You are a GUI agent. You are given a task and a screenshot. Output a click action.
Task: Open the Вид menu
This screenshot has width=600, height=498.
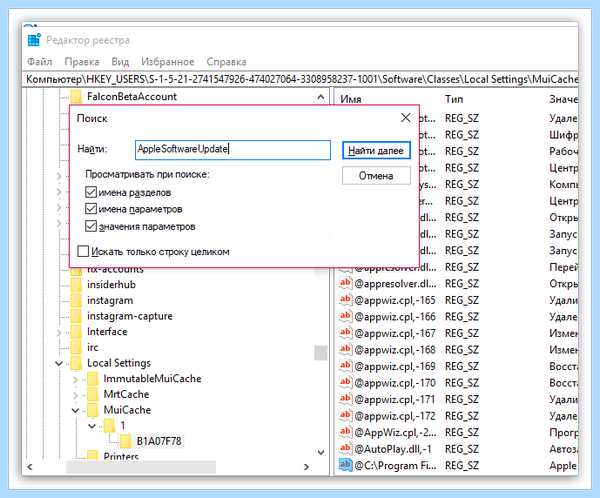(x=120, y=62)
